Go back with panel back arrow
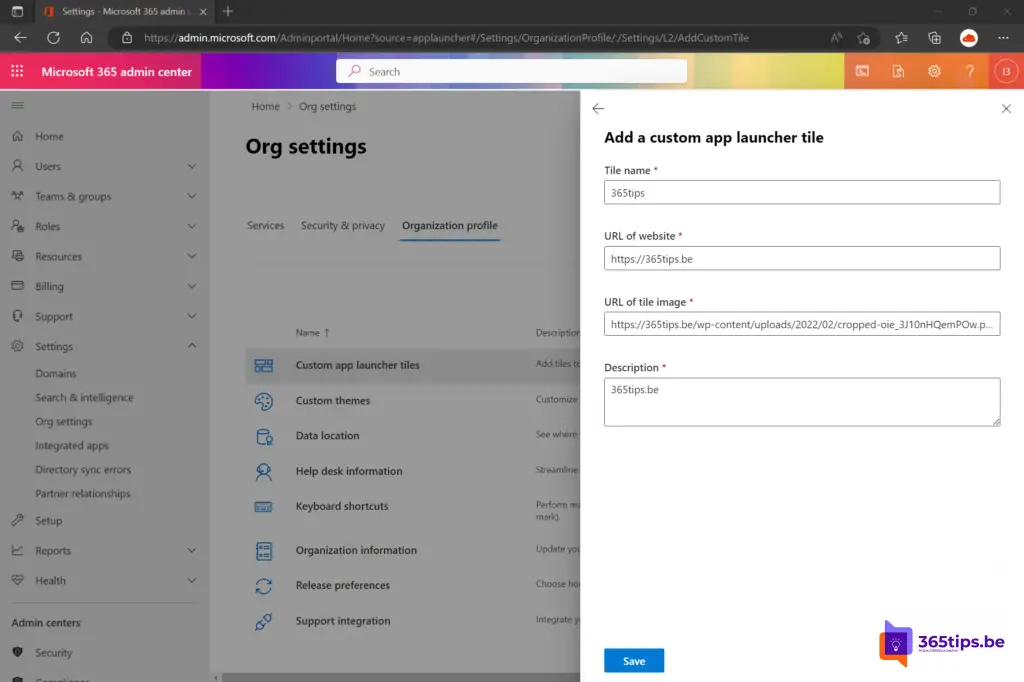This screenshot has height=682, width=1024. tap(598, 108)
